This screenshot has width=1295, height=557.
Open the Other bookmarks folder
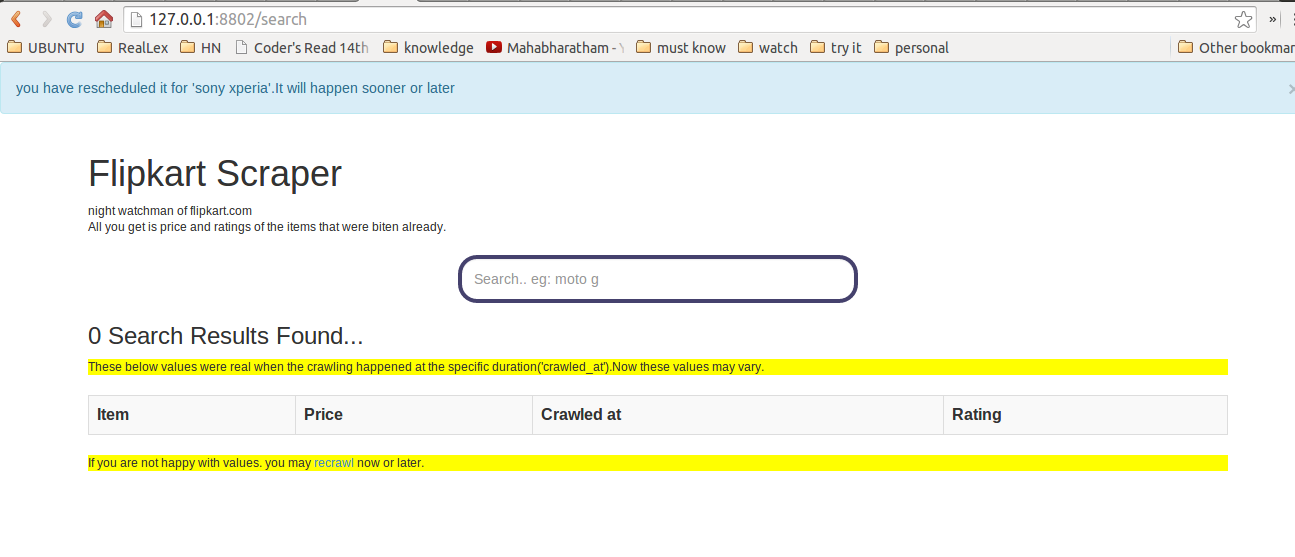pyautogui.click(x=1236, y=47)
